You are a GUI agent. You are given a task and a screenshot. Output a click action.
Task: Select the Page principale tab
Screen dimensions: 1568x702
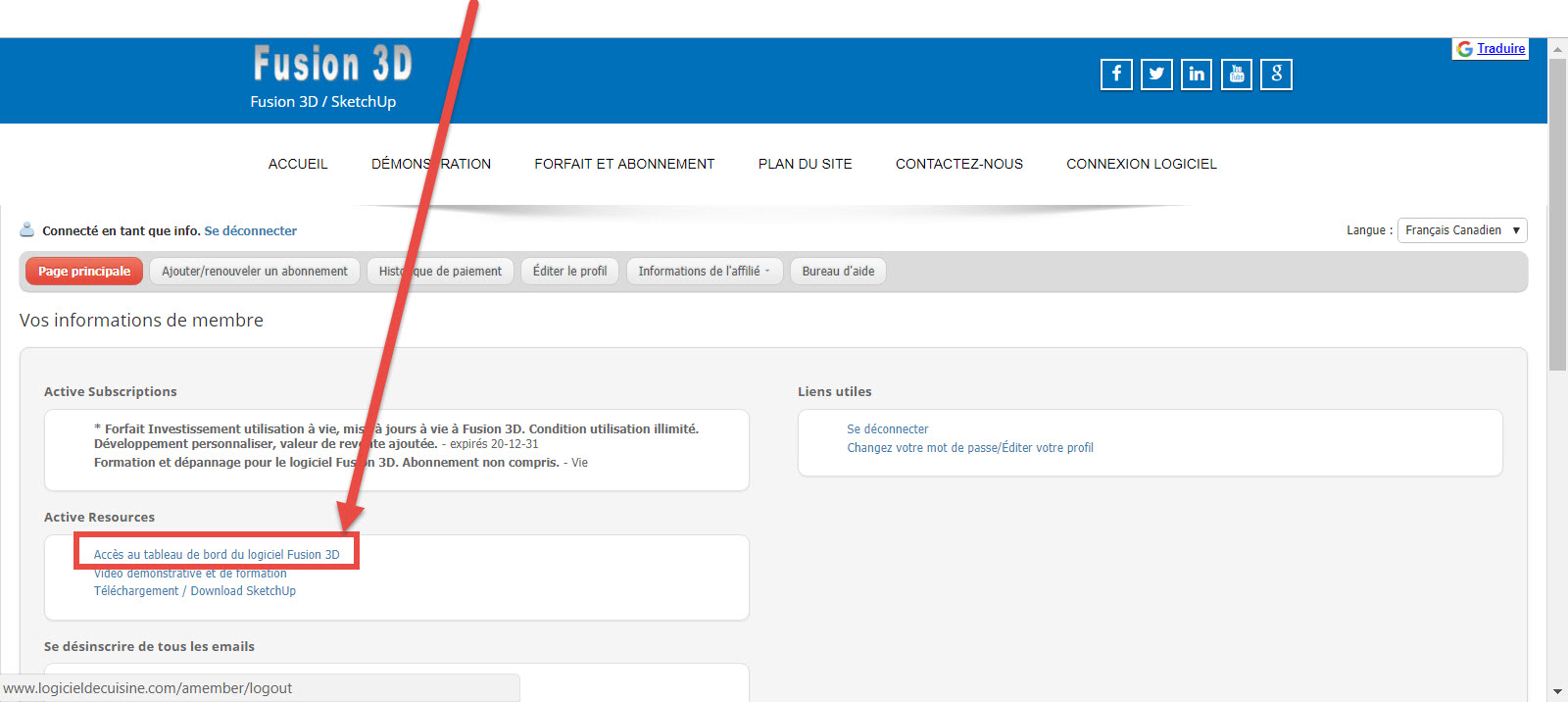[84, 272]
